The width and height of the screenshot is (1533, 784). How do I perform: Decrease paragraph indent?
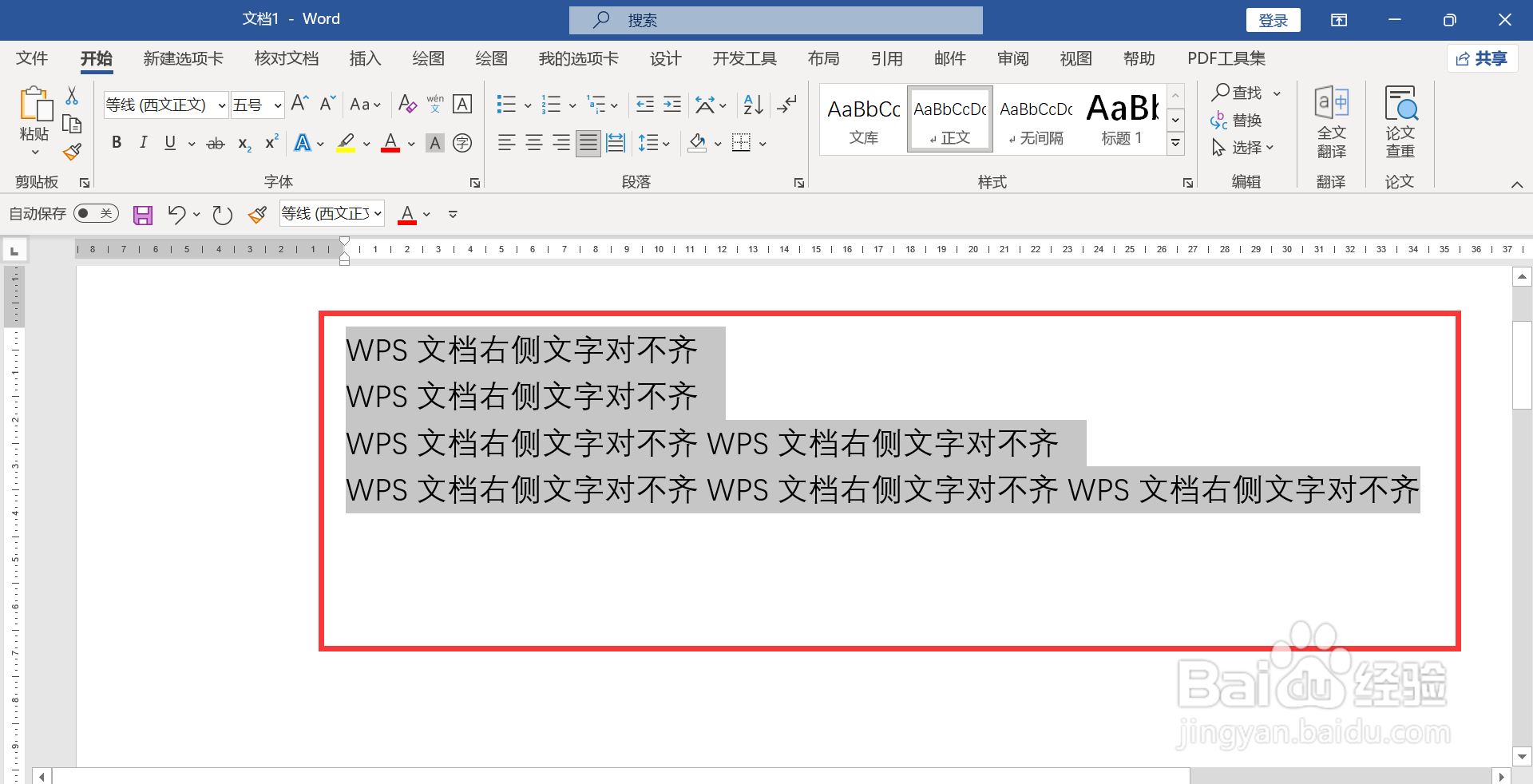point(645,104)
